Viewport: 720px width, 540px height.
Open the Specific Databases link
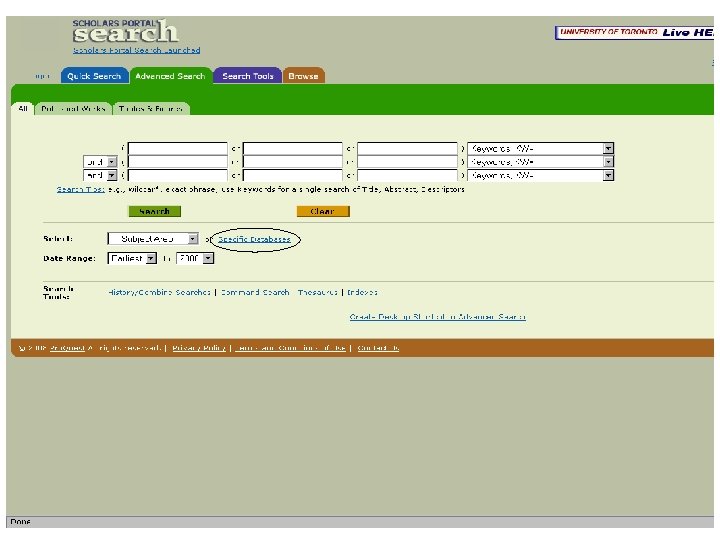click(254, 239)
